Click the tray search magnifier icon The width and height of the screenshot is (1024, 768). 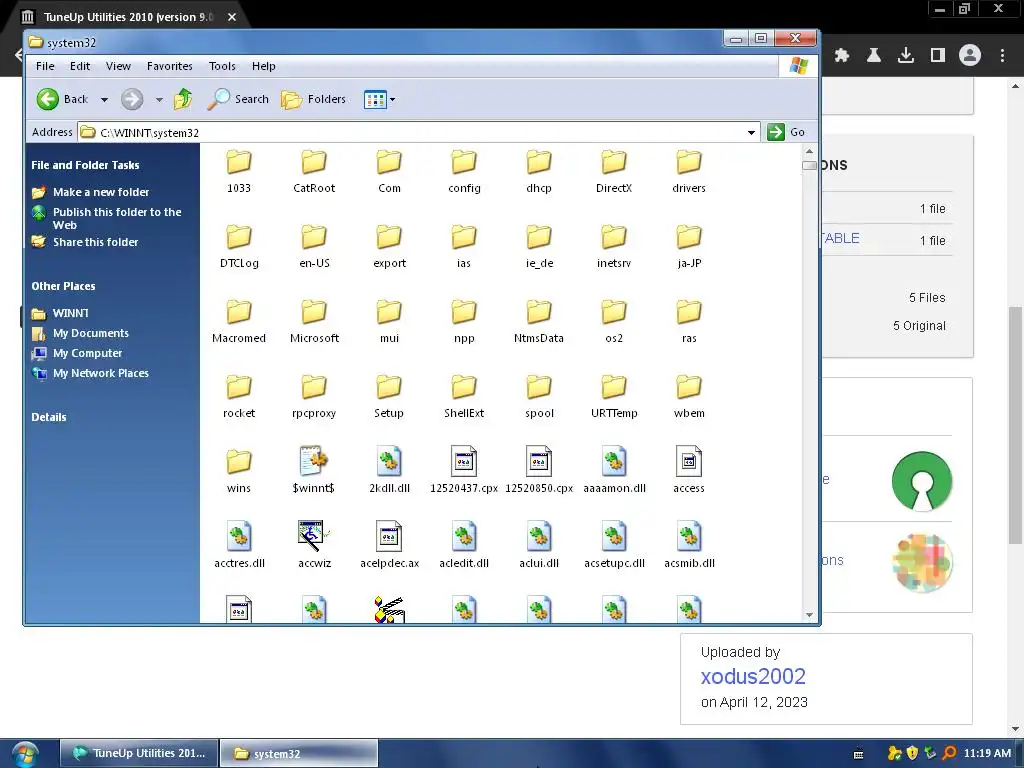click(x=949, y=753)
